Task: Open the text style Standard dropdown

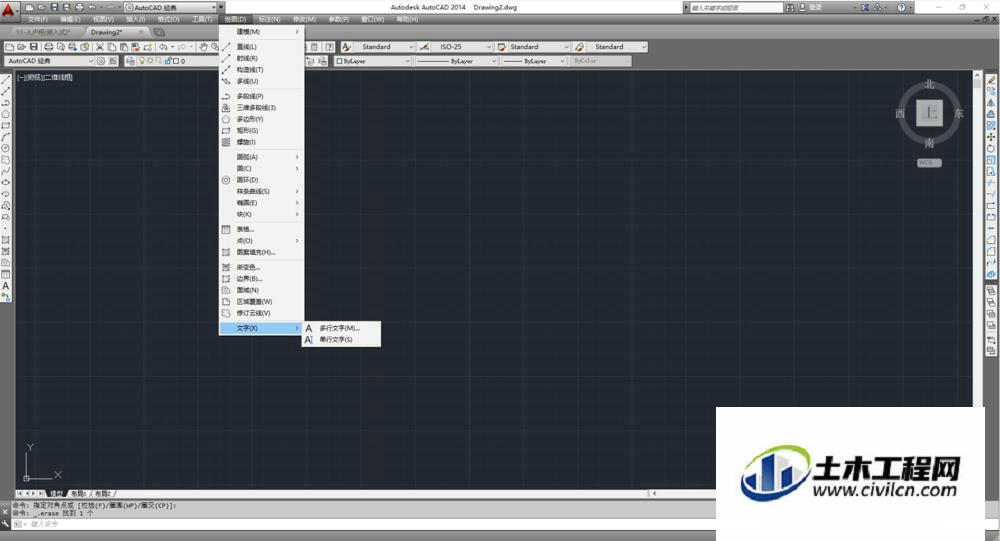Action: [x=386, y=47]
